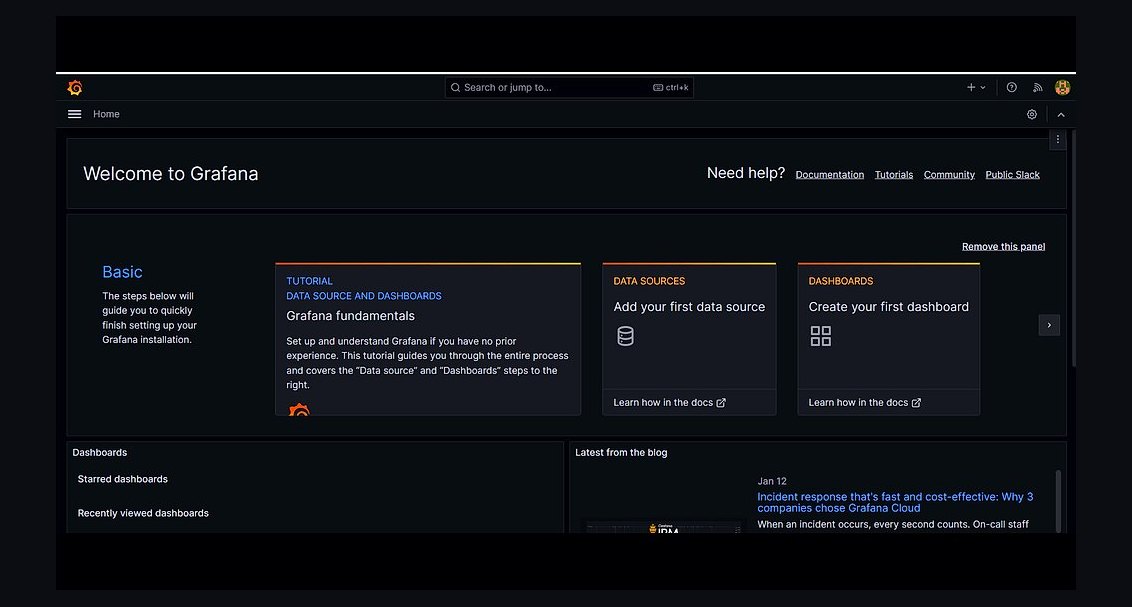Open the Community link

[x=949, y=175]
